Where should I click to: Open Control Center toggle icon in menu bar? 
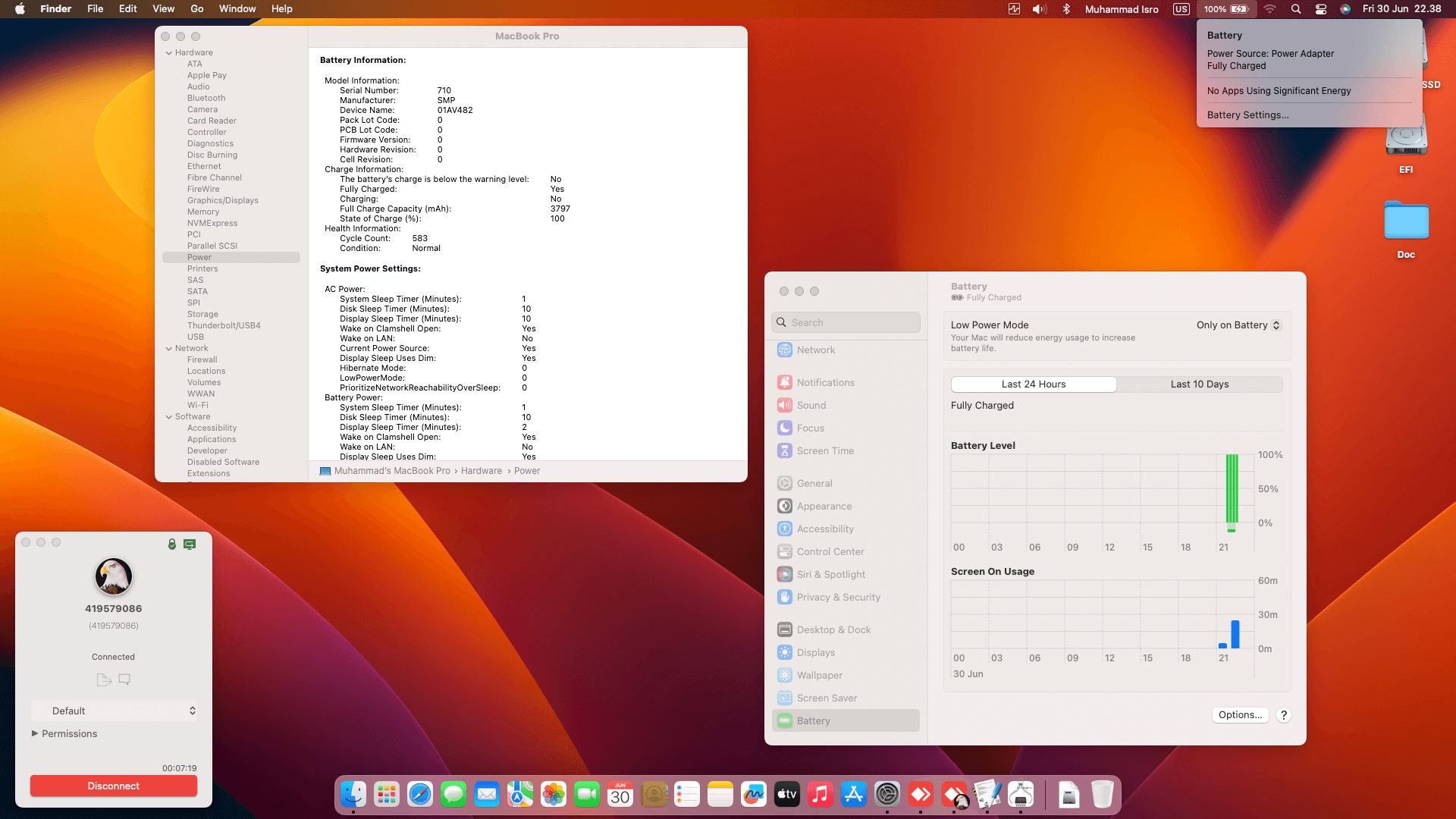coord(1321,9)
